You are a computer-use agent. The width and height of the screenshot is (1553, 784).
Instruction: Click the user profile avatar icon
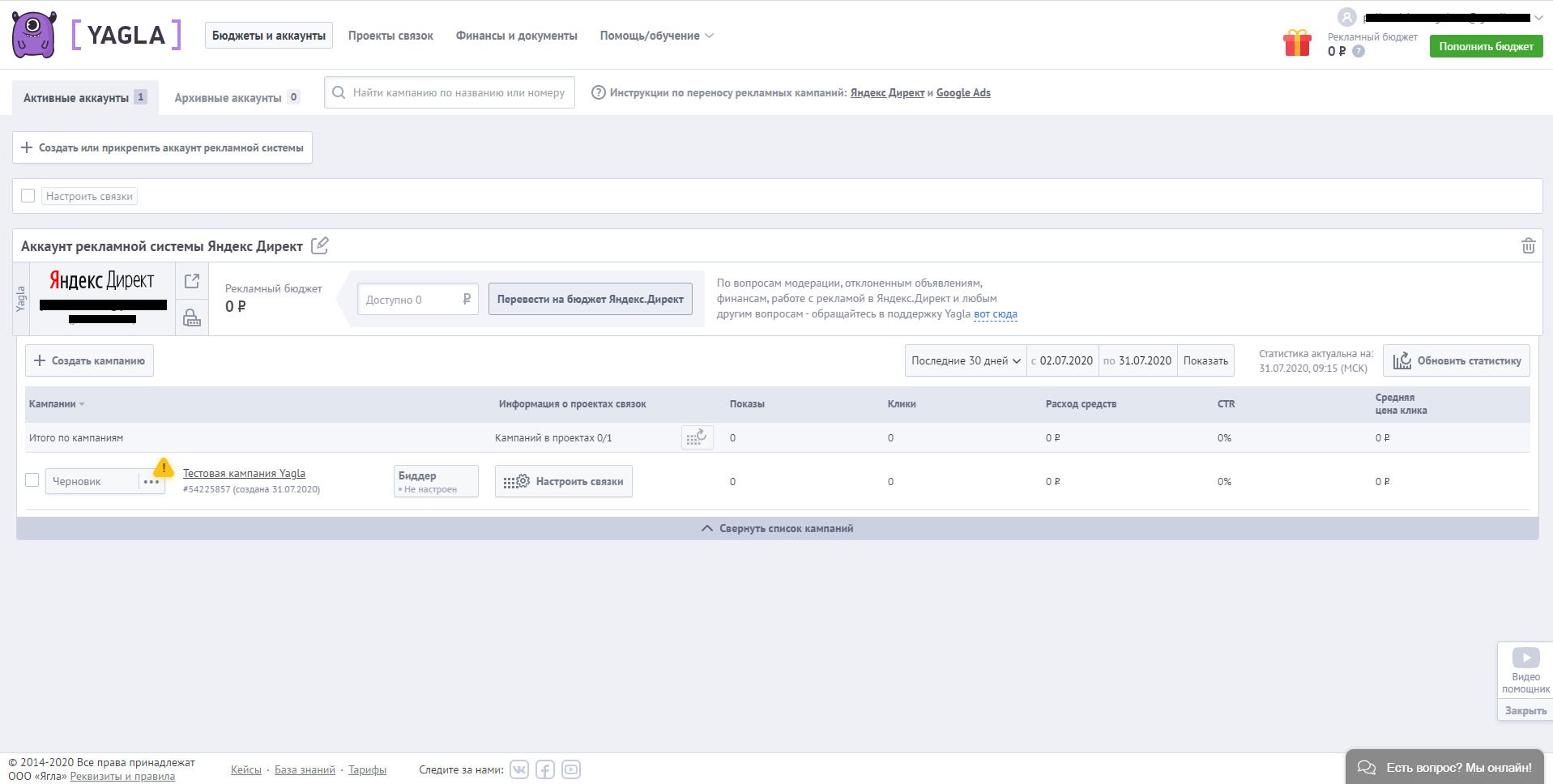1346,17
